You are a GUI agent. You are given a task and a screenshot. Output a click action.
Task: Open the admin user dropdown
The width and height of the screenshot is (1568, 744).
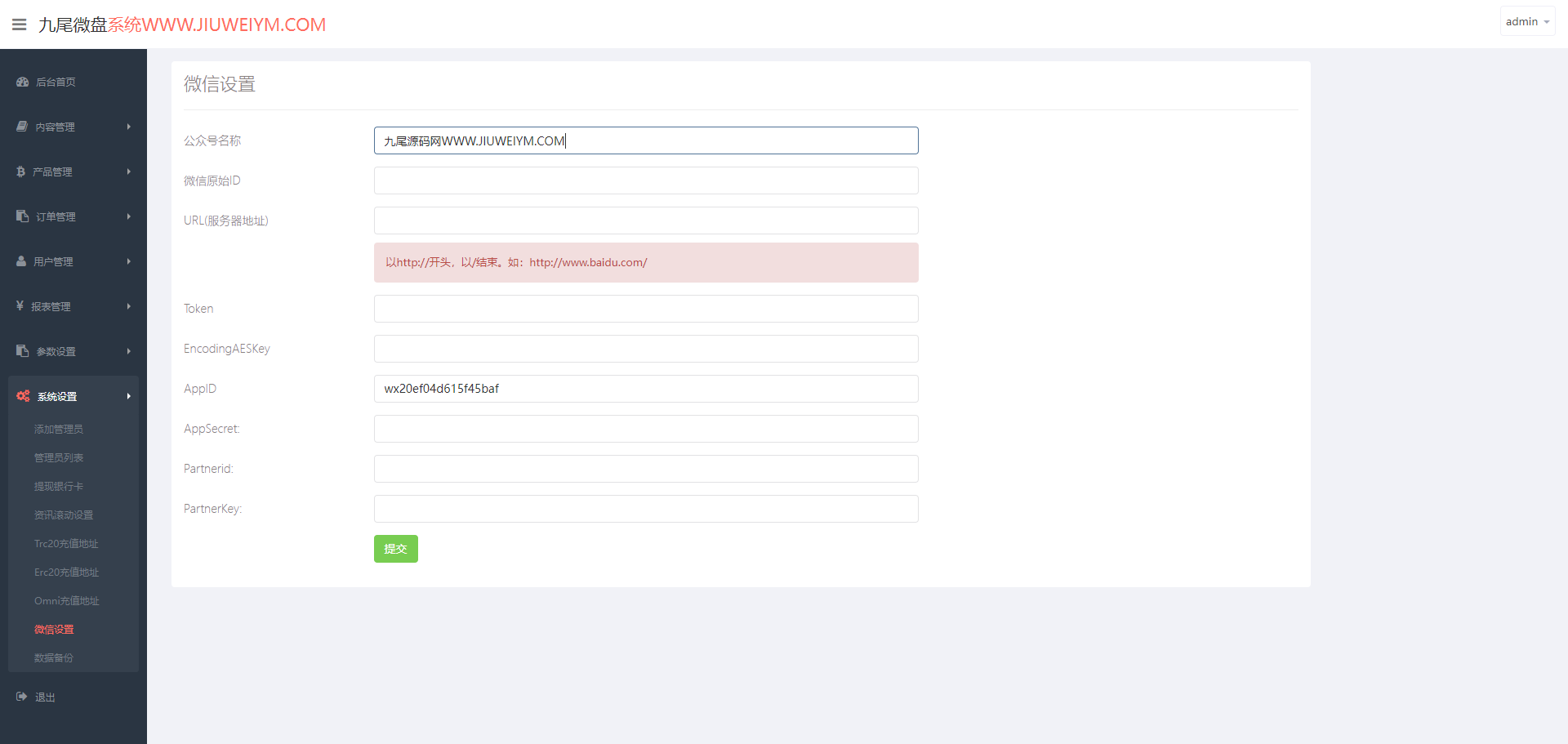(1527, 21)
